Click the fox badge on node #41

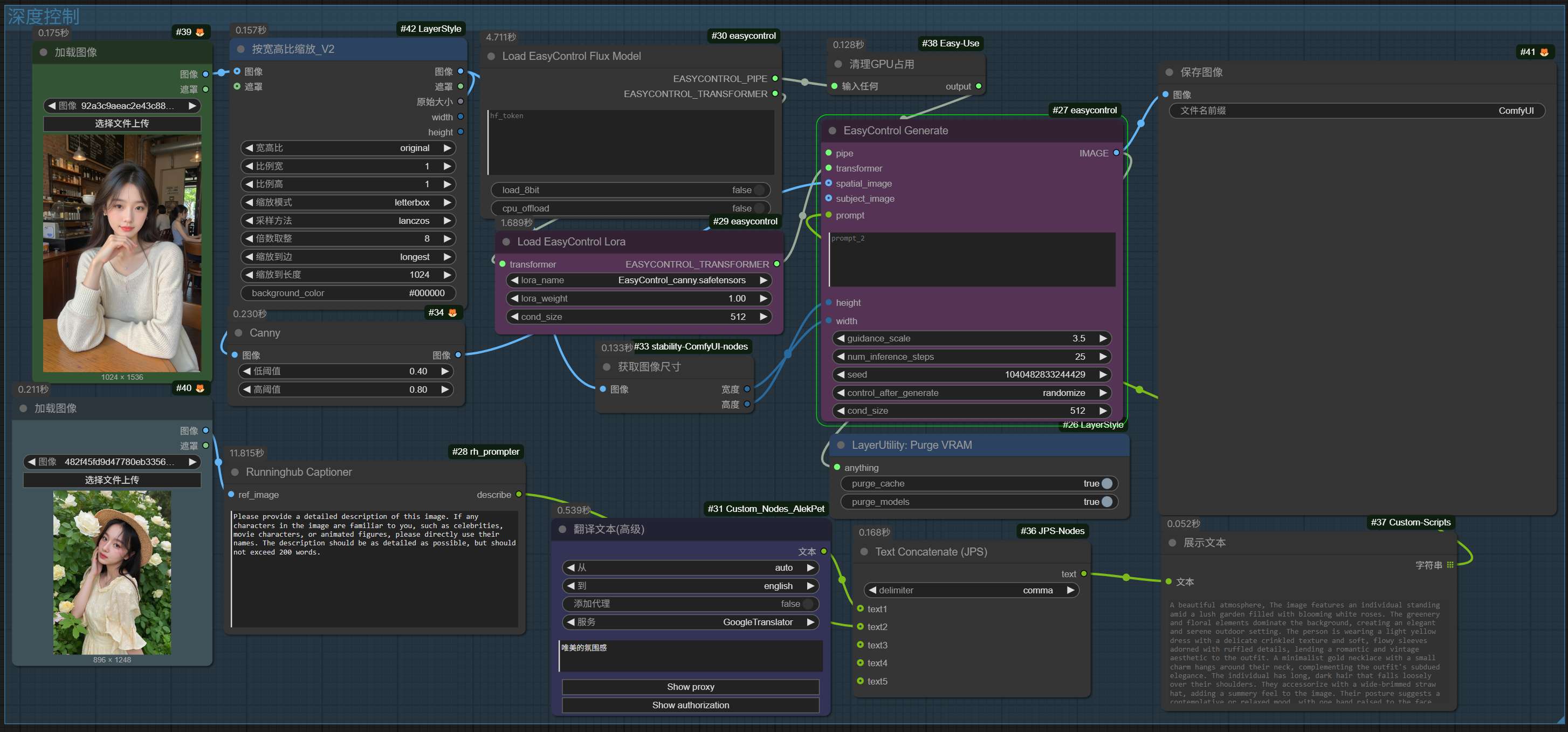1544,52
